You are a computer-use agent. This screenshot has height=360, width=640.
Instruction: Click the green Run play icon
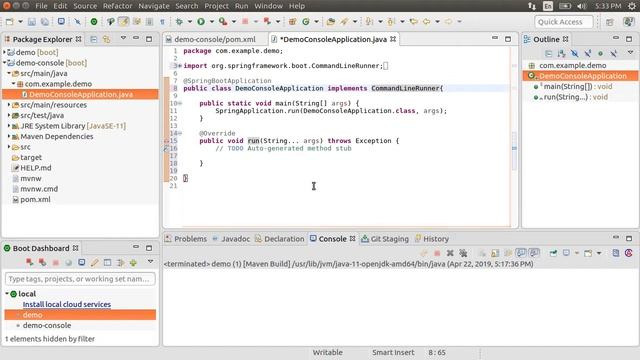[x=201, y=22]
